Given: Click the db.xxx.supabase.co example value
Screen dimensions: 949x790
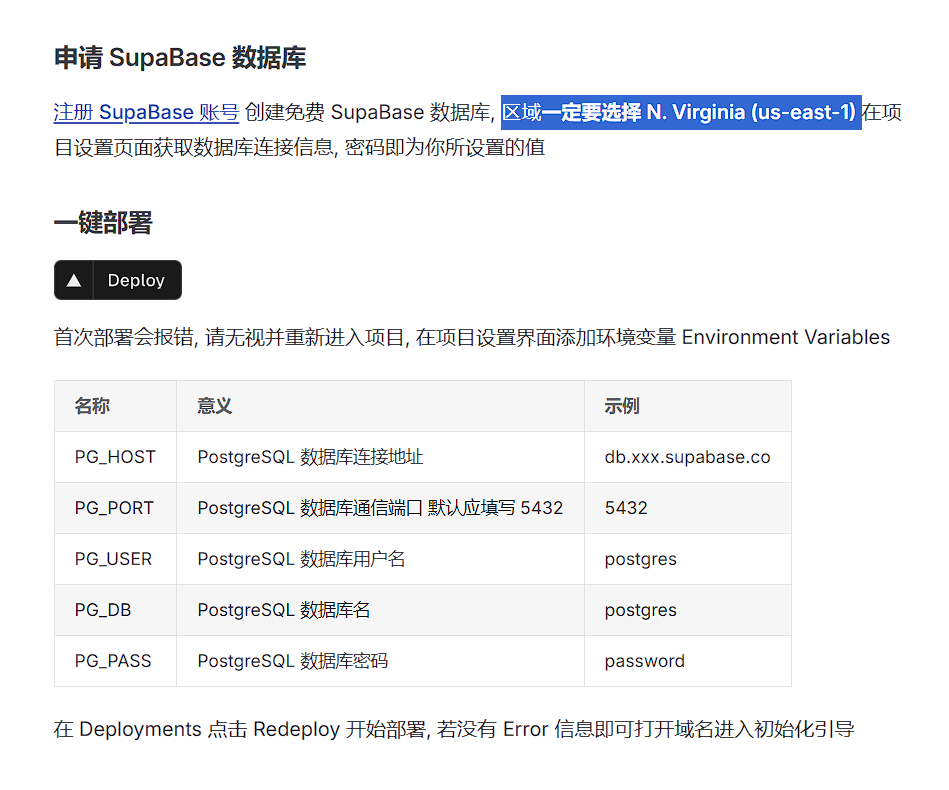Looking at the screenshot, I should point(687,457).
